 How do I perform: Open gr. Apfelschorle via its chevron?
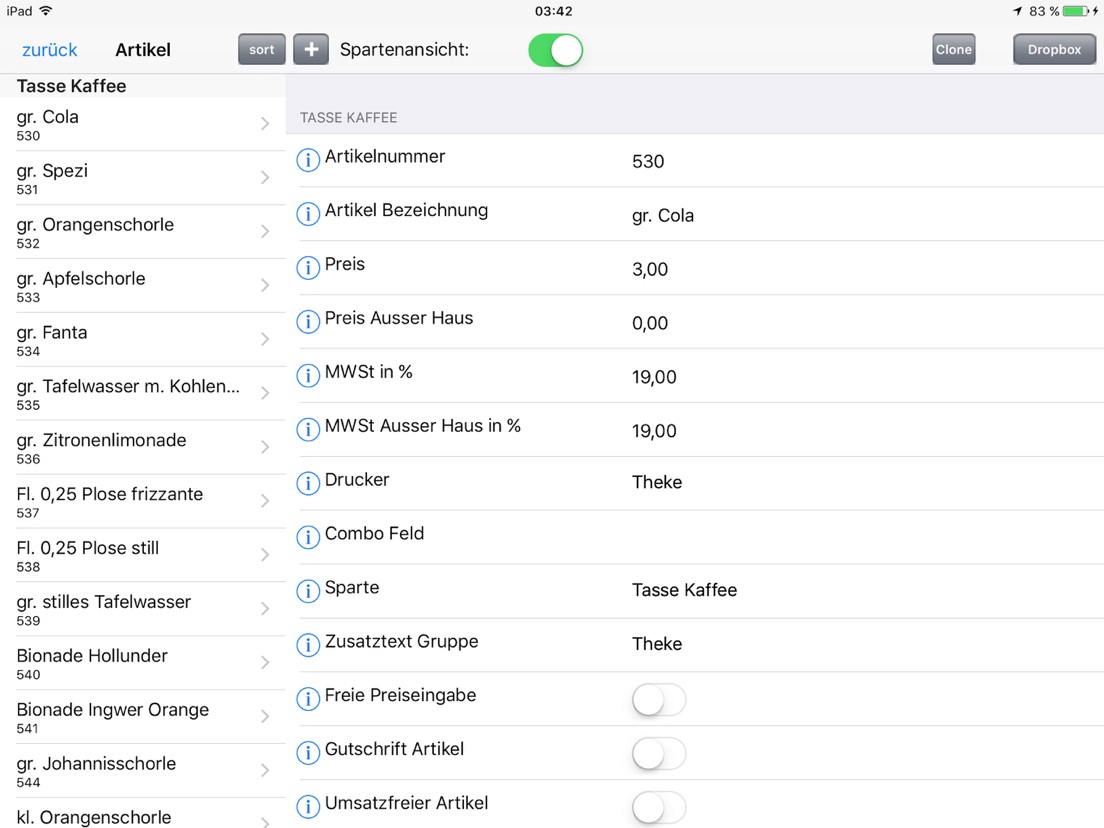click(x=265, y=285)
